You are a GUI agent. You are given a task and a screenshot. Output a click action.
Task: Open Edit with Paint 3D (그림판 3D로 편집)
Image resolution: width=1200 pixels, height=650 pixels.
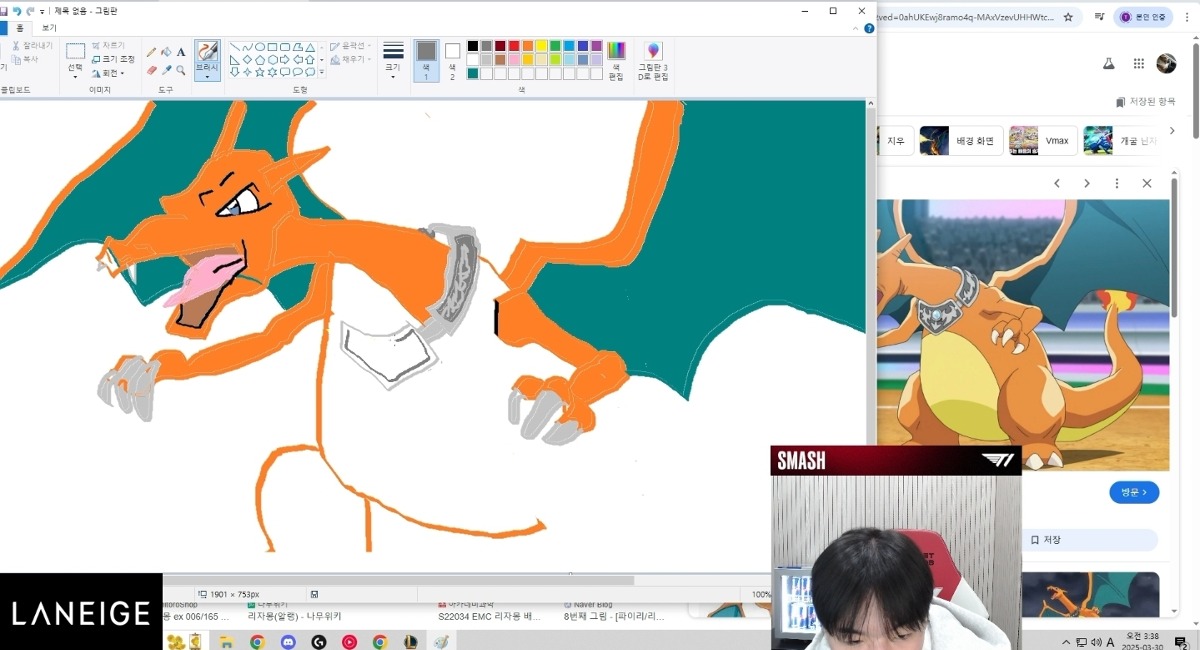click(653, 61)
